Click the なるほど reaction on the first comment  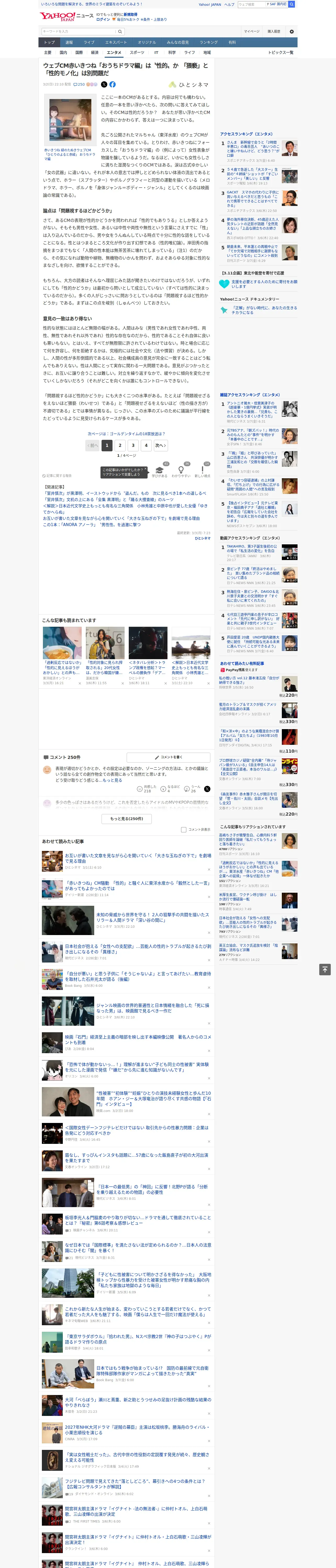pos(170,789)
